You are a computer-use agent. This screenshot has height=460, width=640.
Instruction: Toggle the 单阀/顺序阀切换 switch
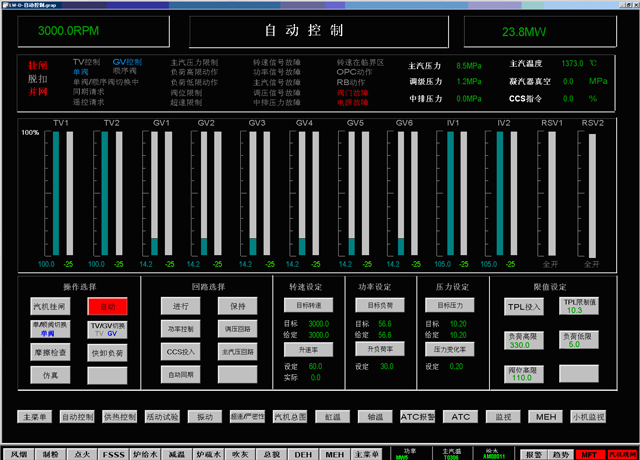tap(48, 329)
